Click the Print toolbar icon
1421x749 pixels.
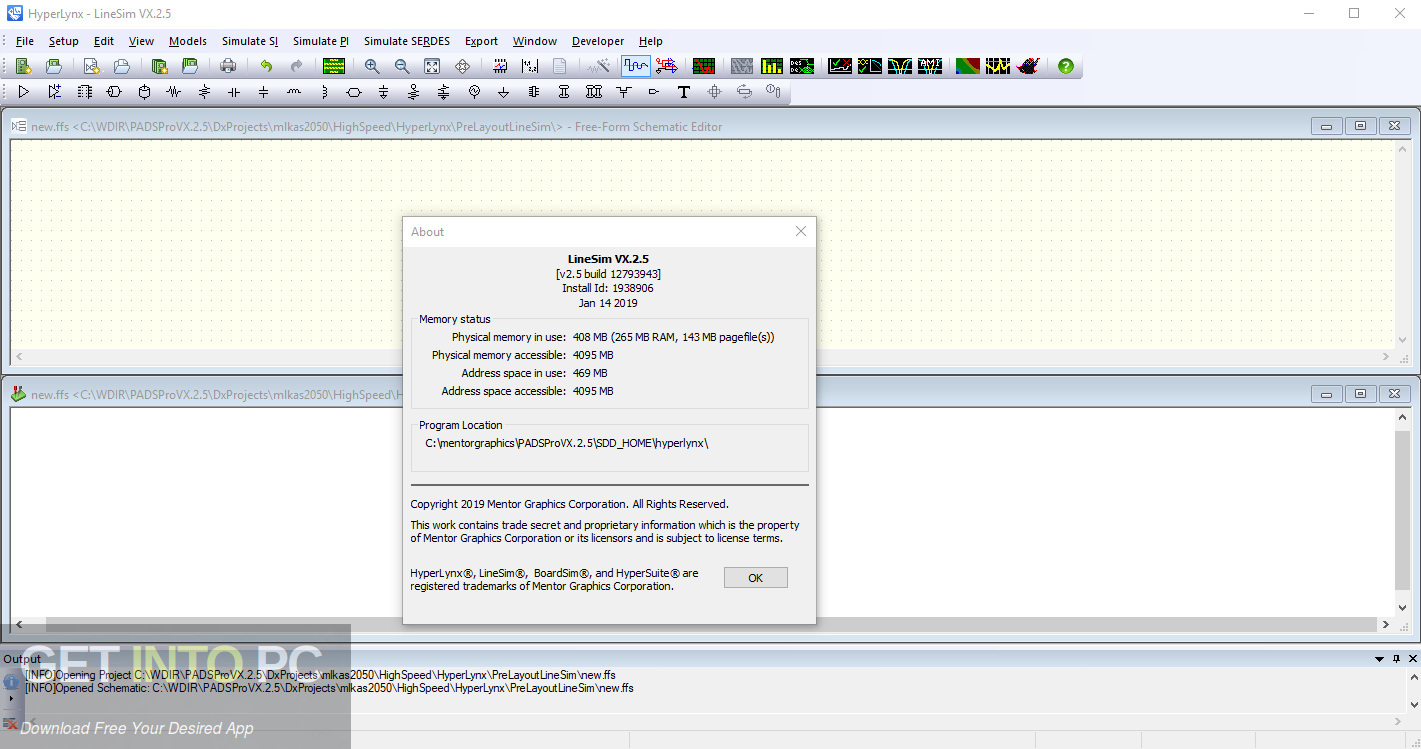pos(228,66)
